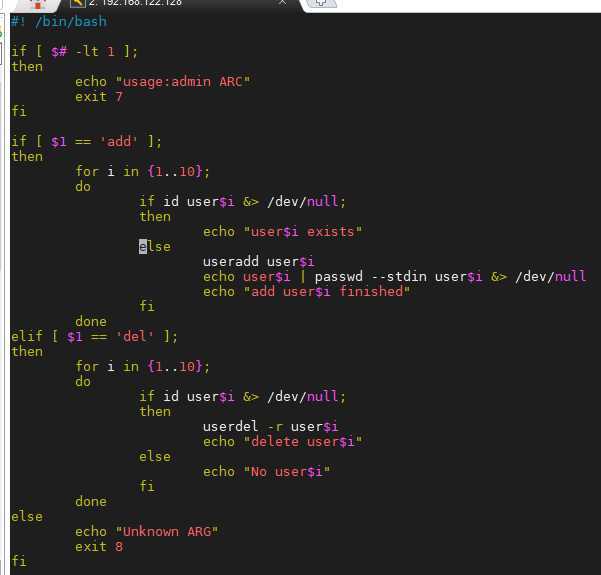Click the 'useradd user$i' line
Screen dimensions: 601x575
pos(259,261)
